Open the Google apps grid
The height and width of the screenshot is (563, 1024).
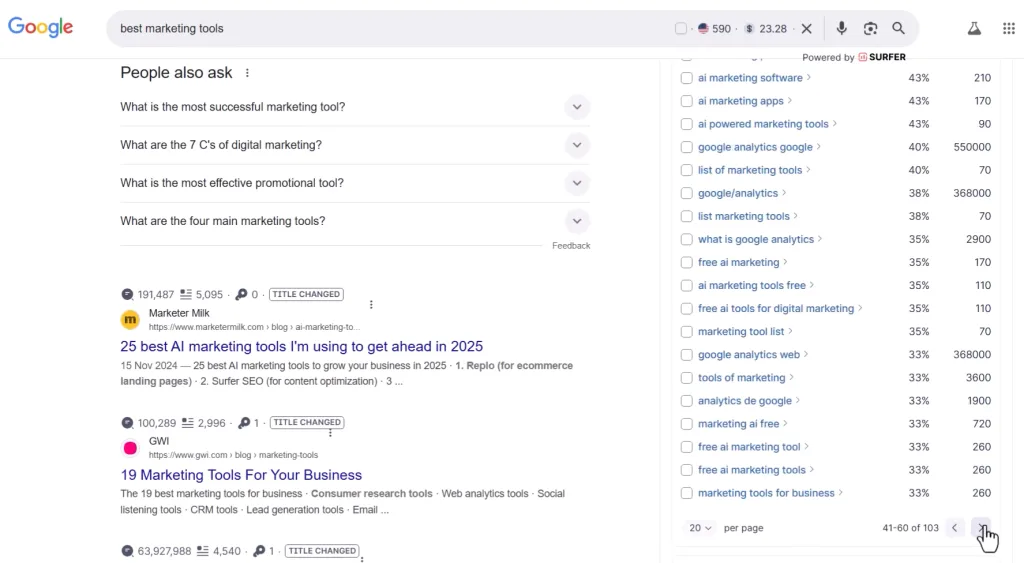(x=1008, y=28)
